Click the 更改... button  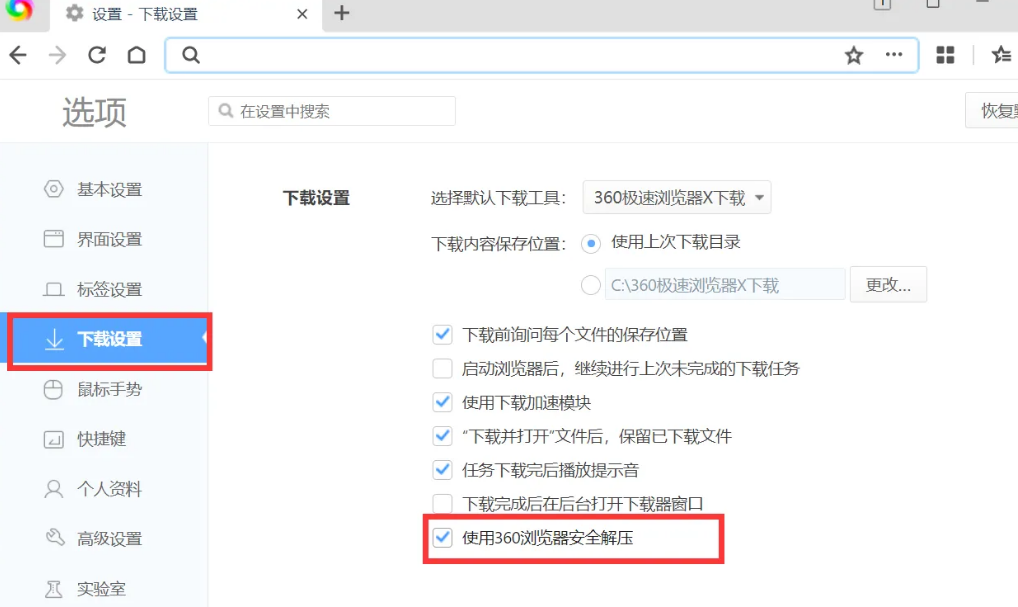pos(888,284)
